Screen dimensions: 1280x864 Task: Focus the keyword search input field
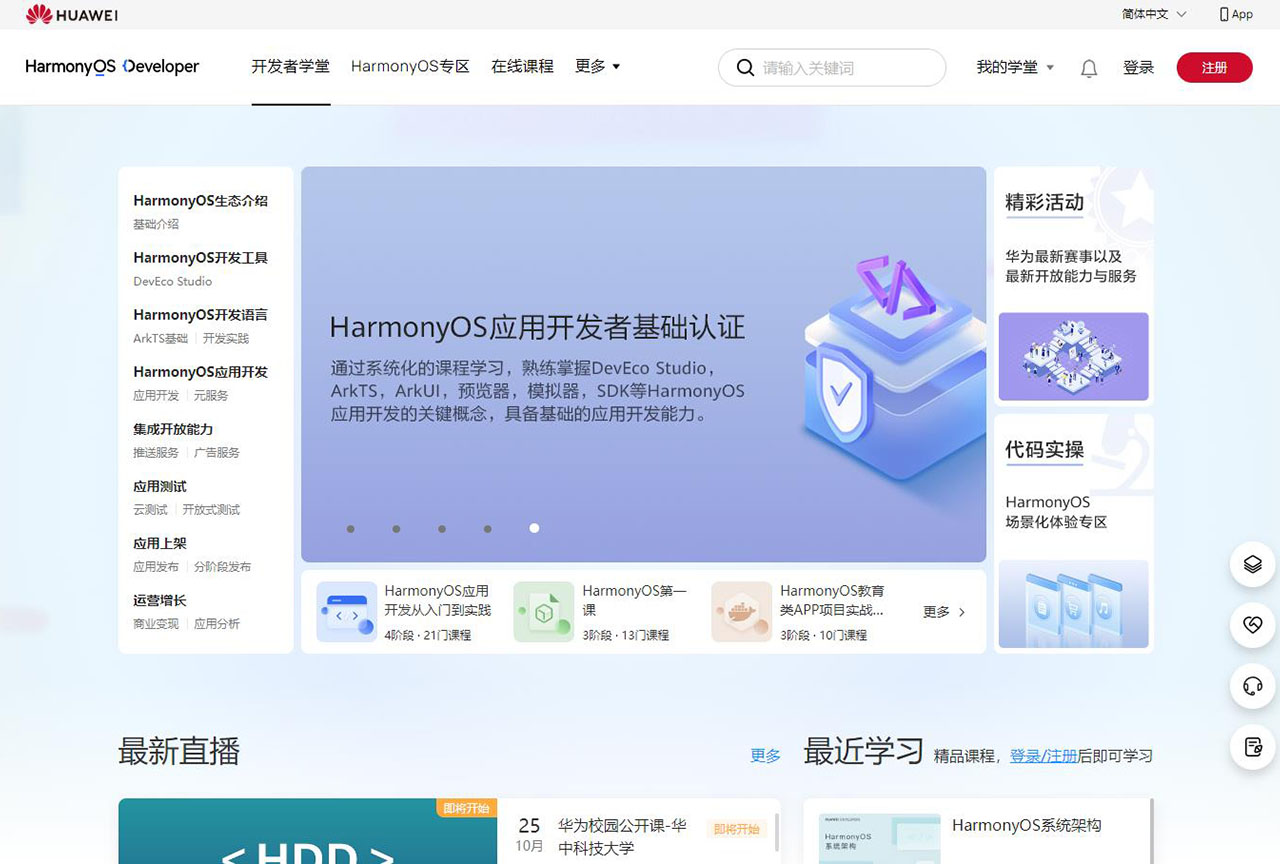click(845, 68)
